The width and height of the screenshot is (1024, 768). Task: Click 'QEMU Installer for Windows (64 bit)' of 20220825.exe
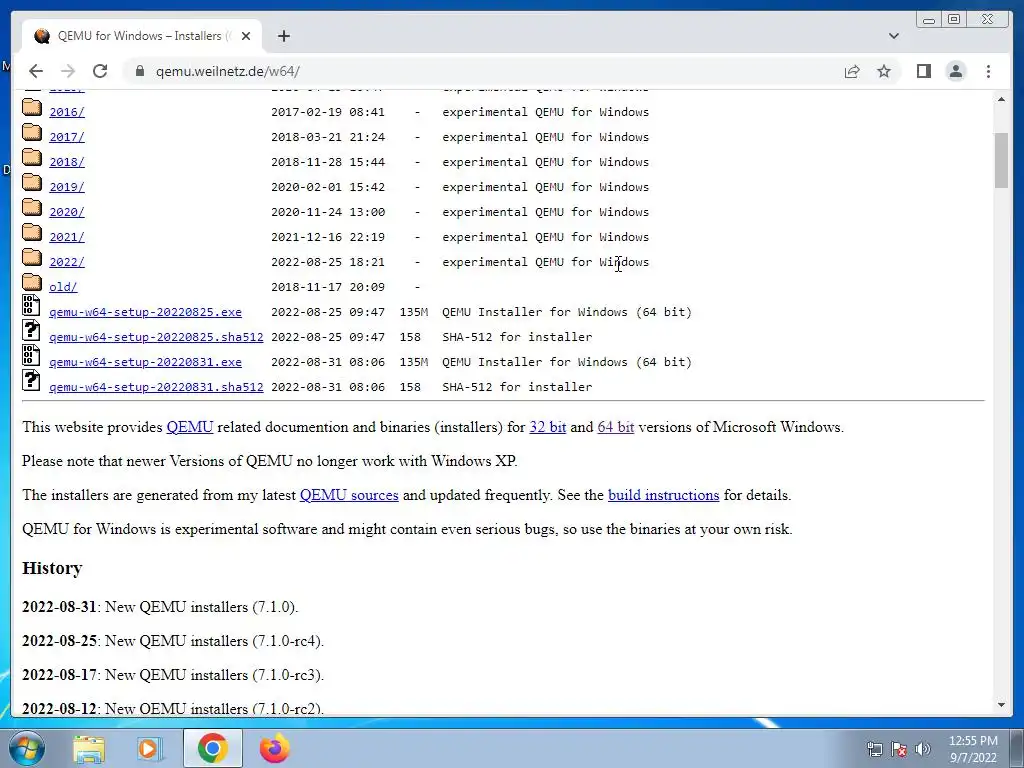(x=566, y=312)
